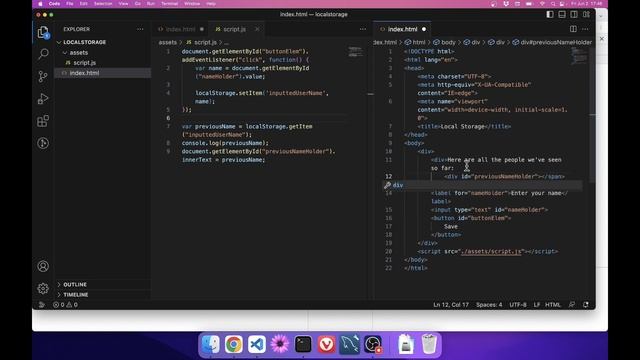The height and width of the screenshot is (360, 640).
Task: Open errors and warnings count in status bar
Action: pyautogui.click(x=65, y=304)
